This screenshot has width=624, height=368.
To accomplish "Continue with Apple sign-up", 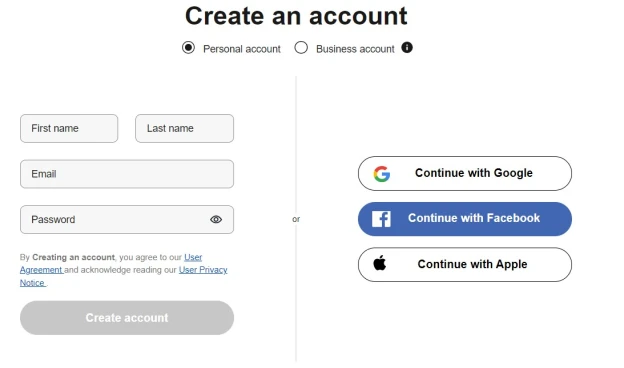I will pos(465,265).
